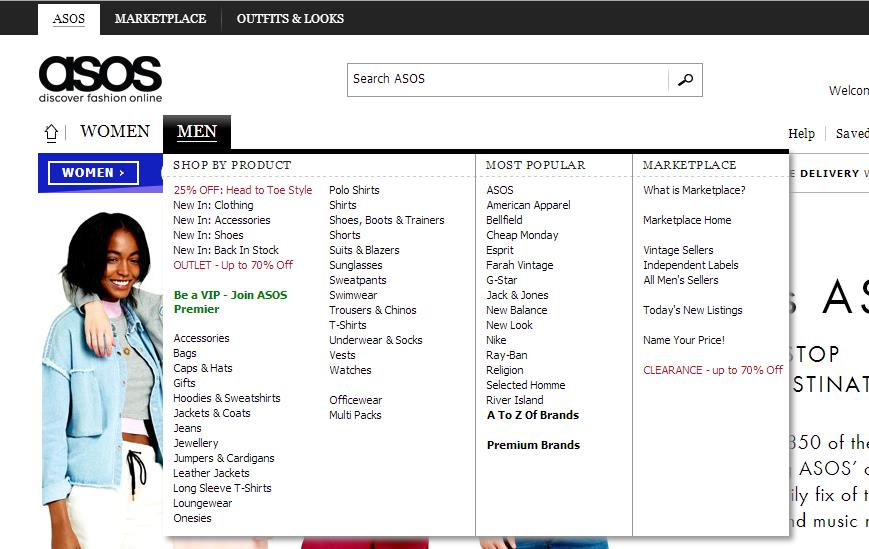This screenshot has height=549, width=869.
Task: Open New In: Back In Stock
Action: tap(226, 250)
